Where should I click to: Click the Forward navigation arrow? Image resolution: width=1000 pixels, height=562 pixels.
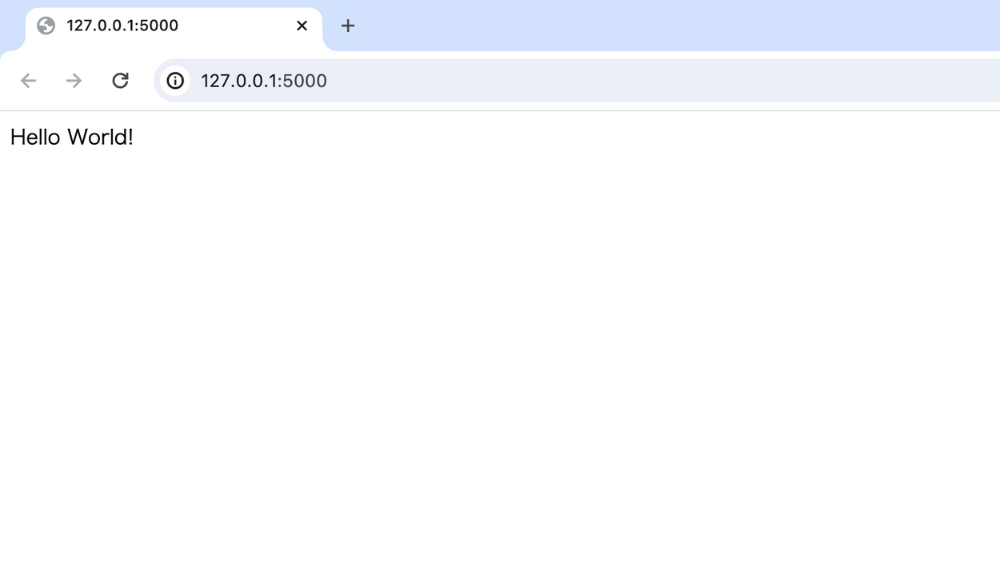(x=74, y=80)
